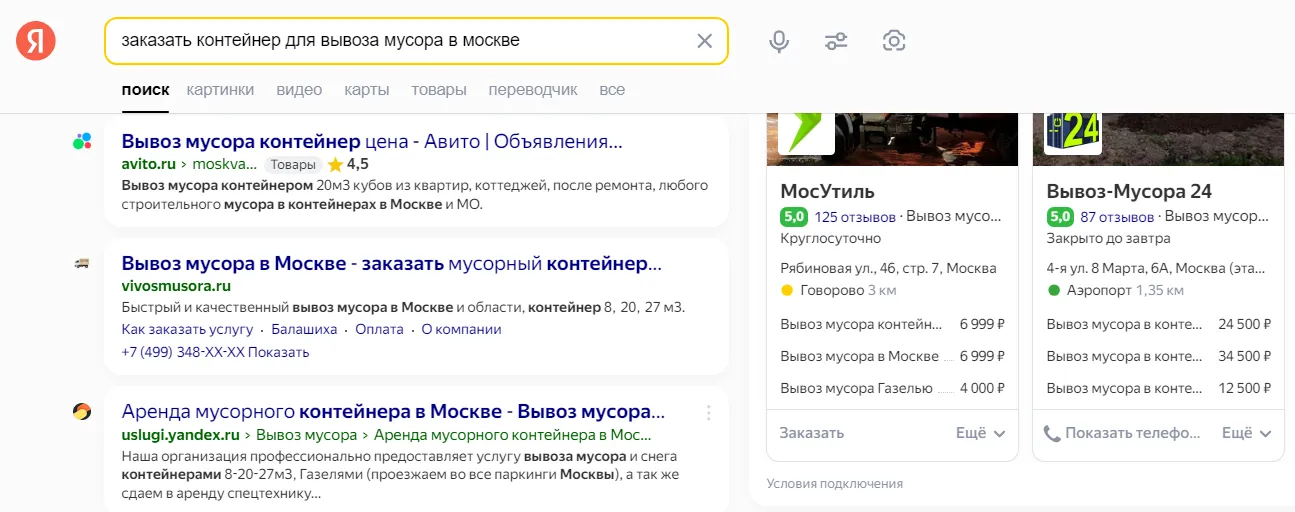1295x512 pixels.
Task: Open avito.ru domain link
Action: point(149,164)
